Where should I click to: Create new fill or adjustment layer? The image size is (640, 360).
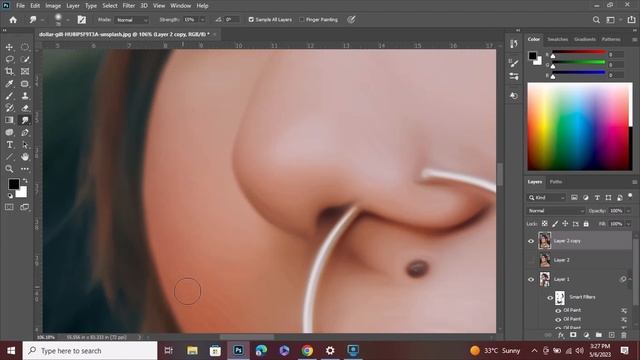coord(586,335)
